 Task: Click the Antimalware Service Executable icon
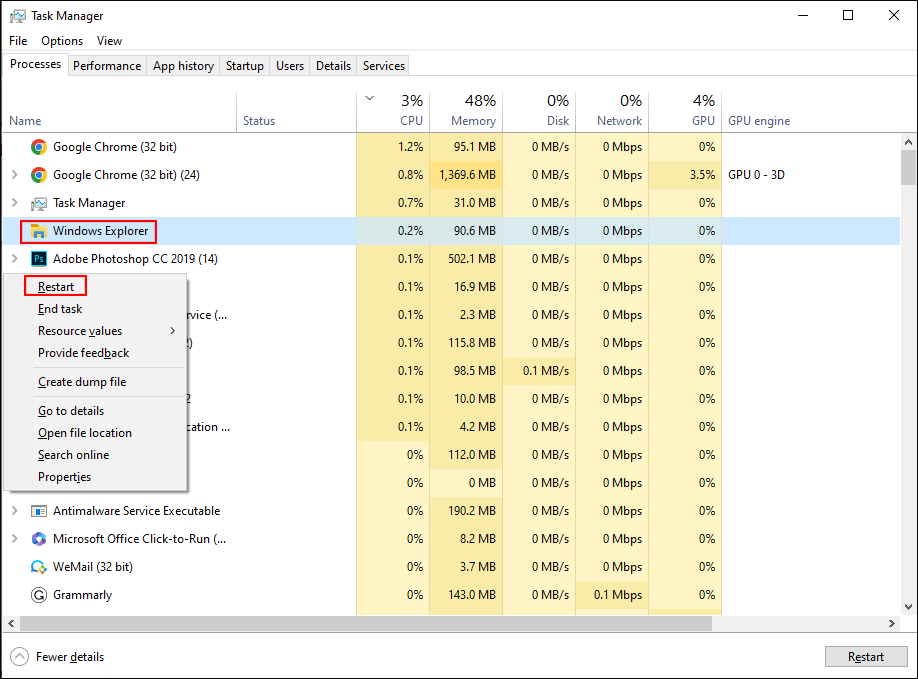pos(39,511)
